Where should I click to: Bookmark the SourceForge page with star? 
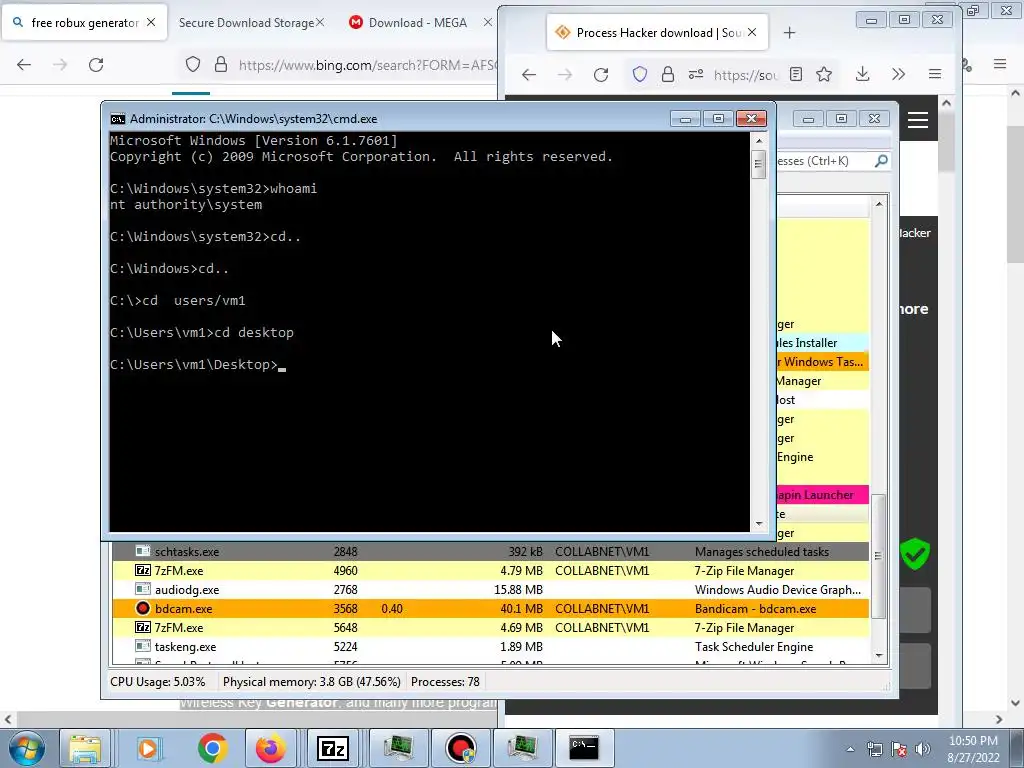click(824, 74)
